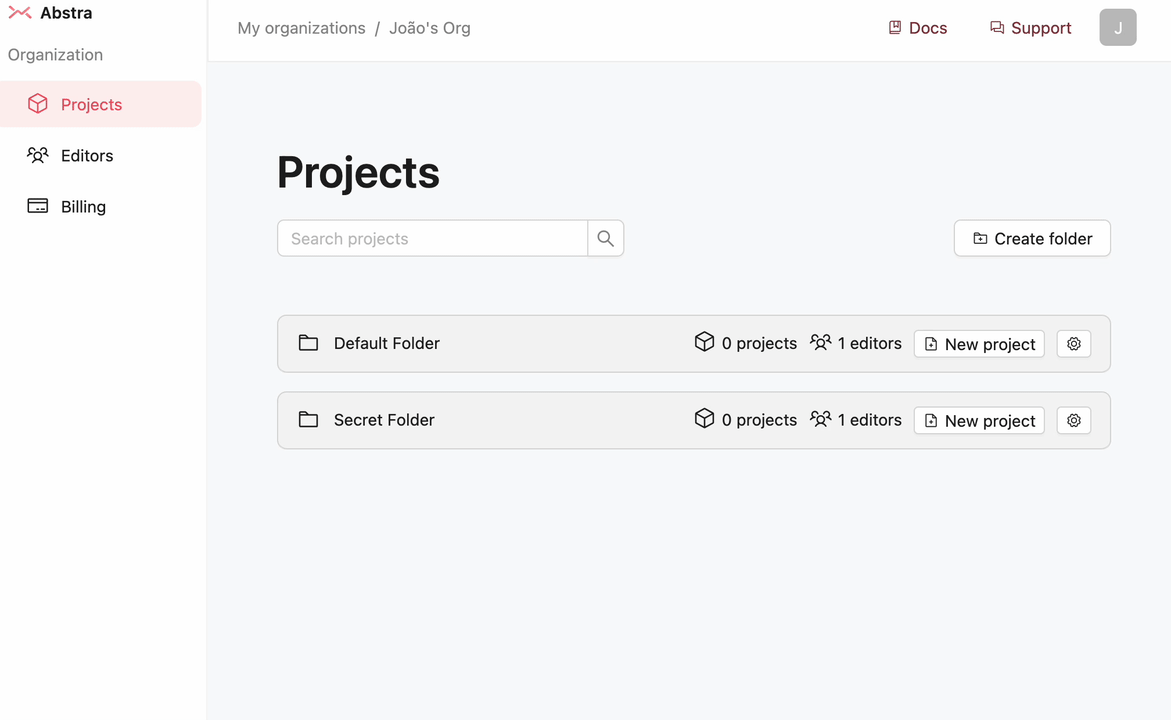The height and width of the screenshot is (720, 1171).
Task: Open the Billing sidebar section
Action: pyautogui.click(x=83, y=206)
